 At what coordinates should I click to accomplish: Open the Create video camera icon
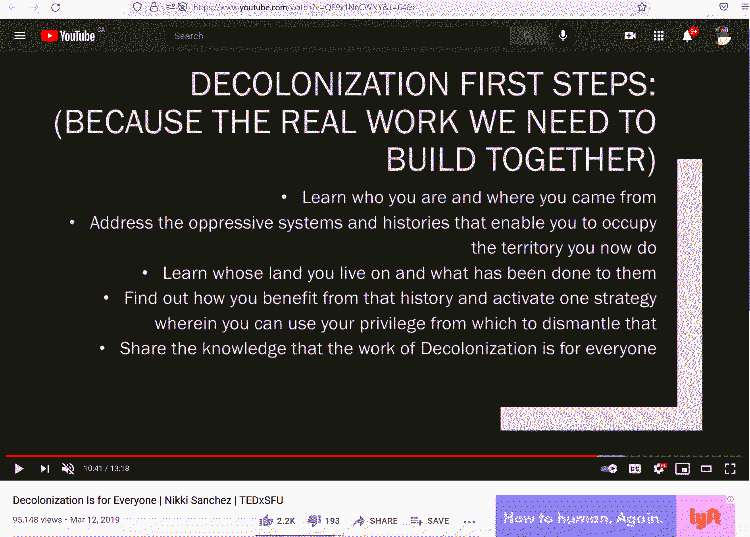630,36
